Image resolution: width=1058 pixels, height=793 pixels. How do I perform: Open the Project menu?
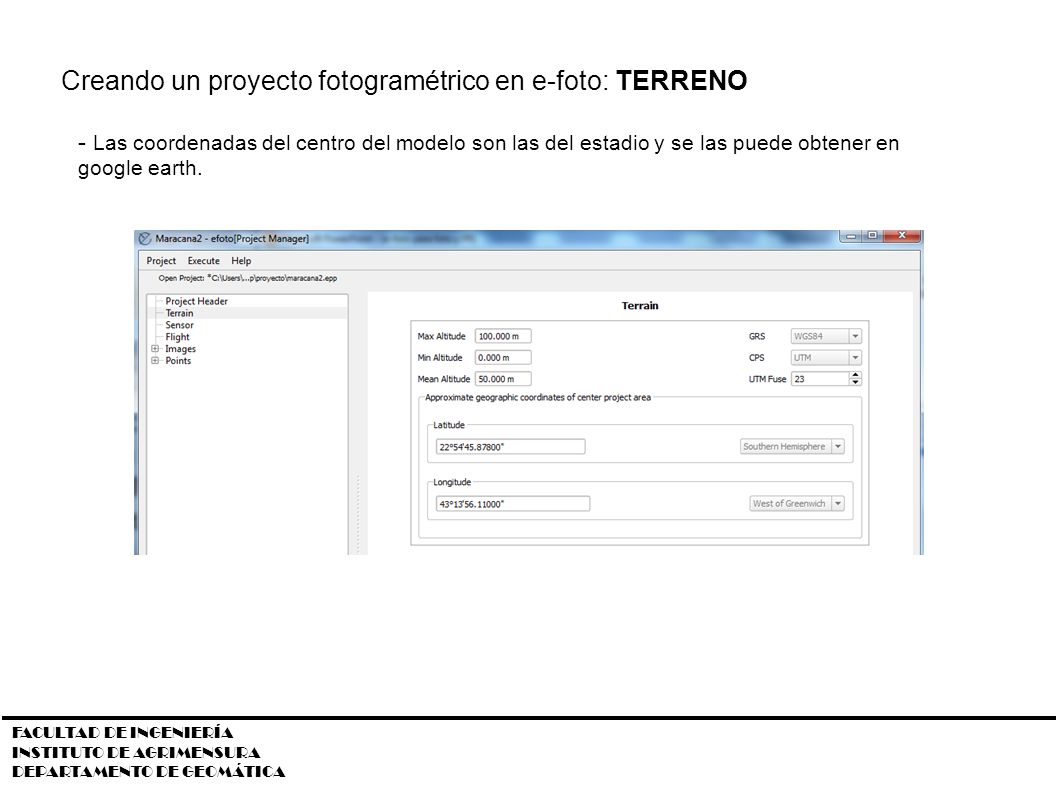[161, 261]
